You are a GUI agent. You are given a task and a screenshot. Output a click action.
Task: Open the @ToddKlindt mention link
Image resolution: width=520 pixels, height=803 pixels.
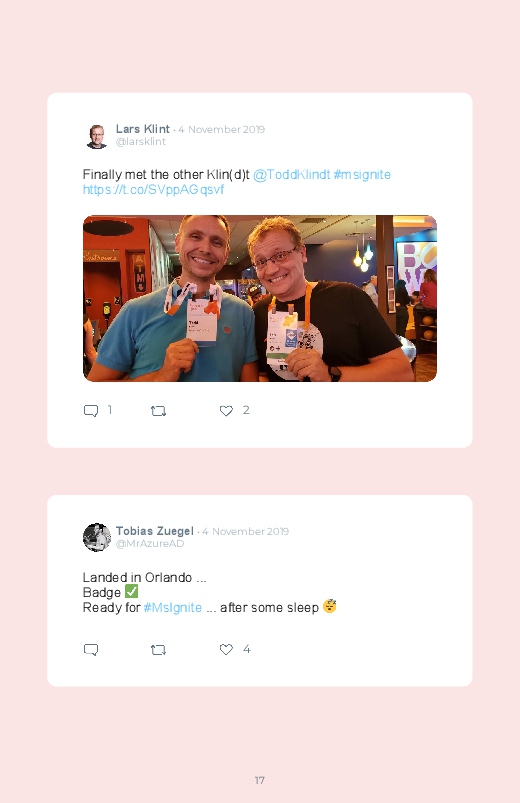(292, 175)
